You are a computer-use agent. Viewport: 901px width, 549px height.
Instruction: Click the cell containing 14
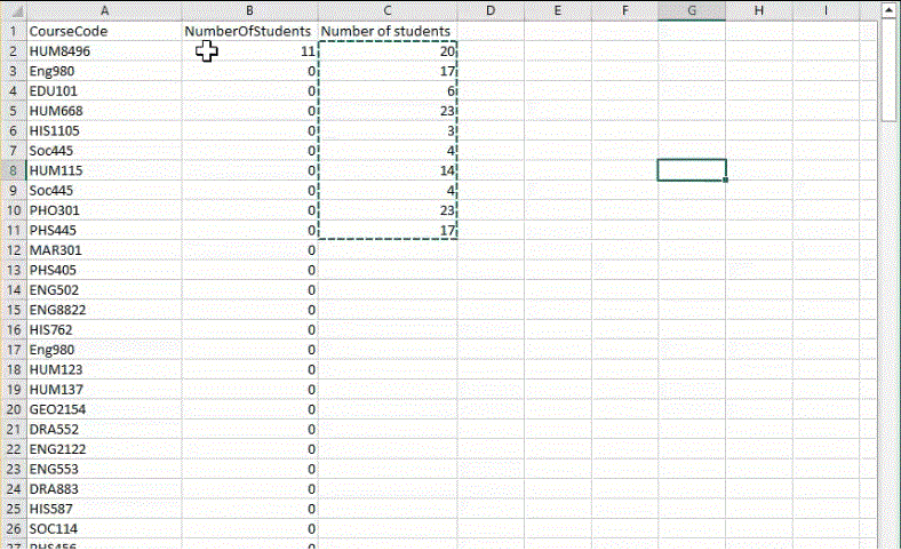387,171
